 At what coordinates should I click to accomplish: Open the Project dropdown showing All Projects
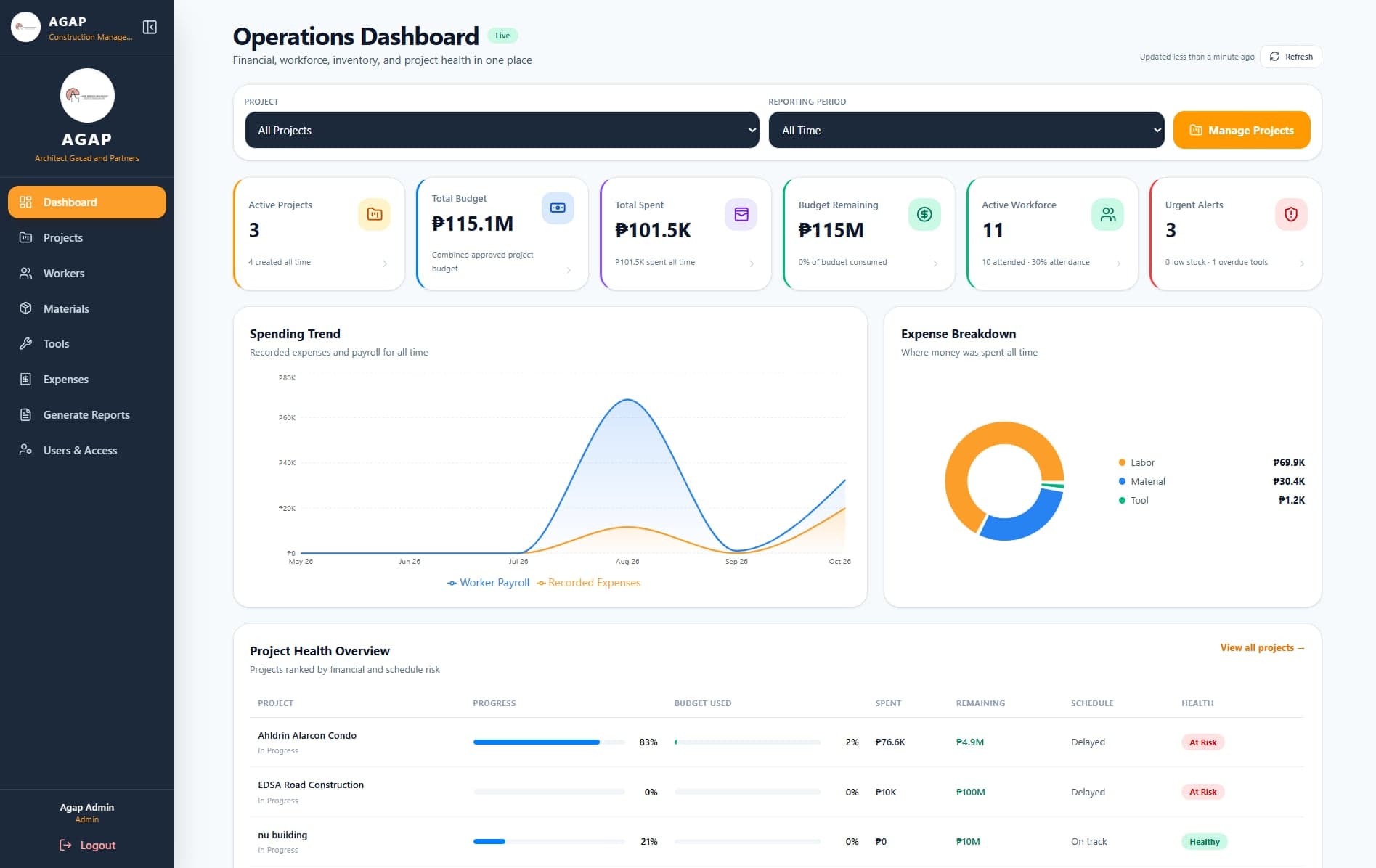pos(502,130)
